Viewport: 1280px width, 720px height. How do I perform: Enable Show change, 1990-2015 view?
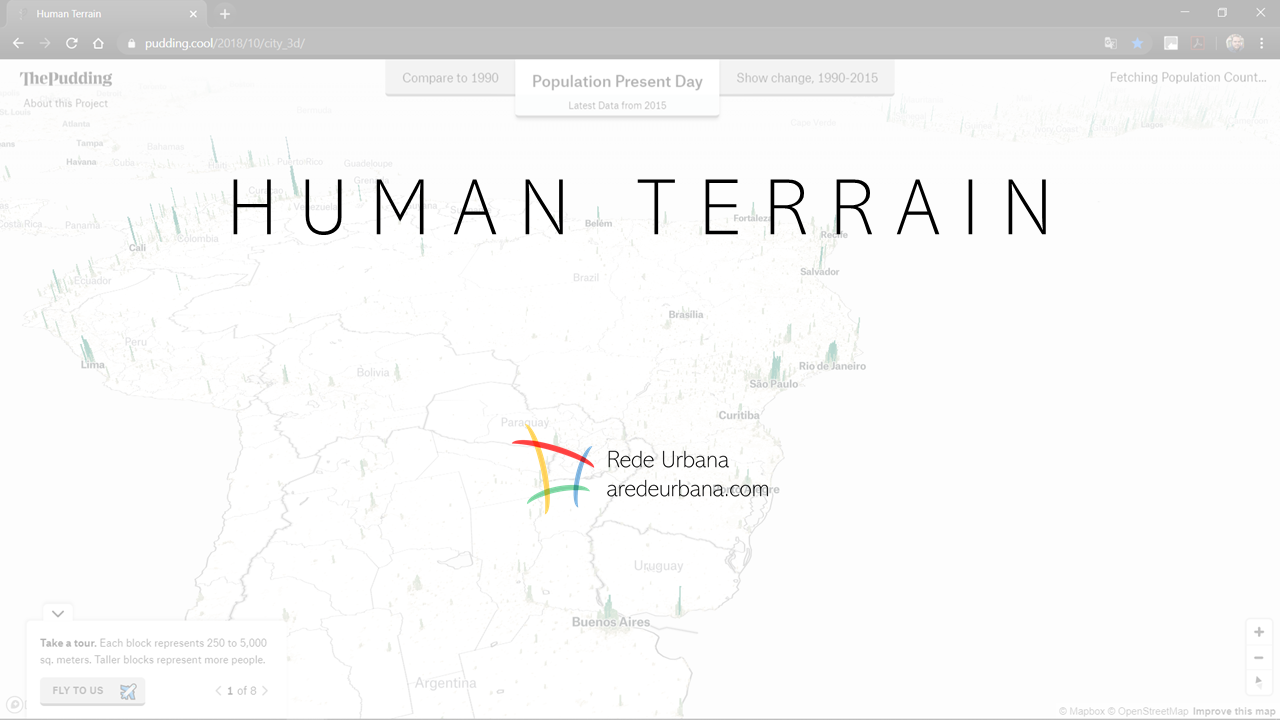click(x=808, y=77)
